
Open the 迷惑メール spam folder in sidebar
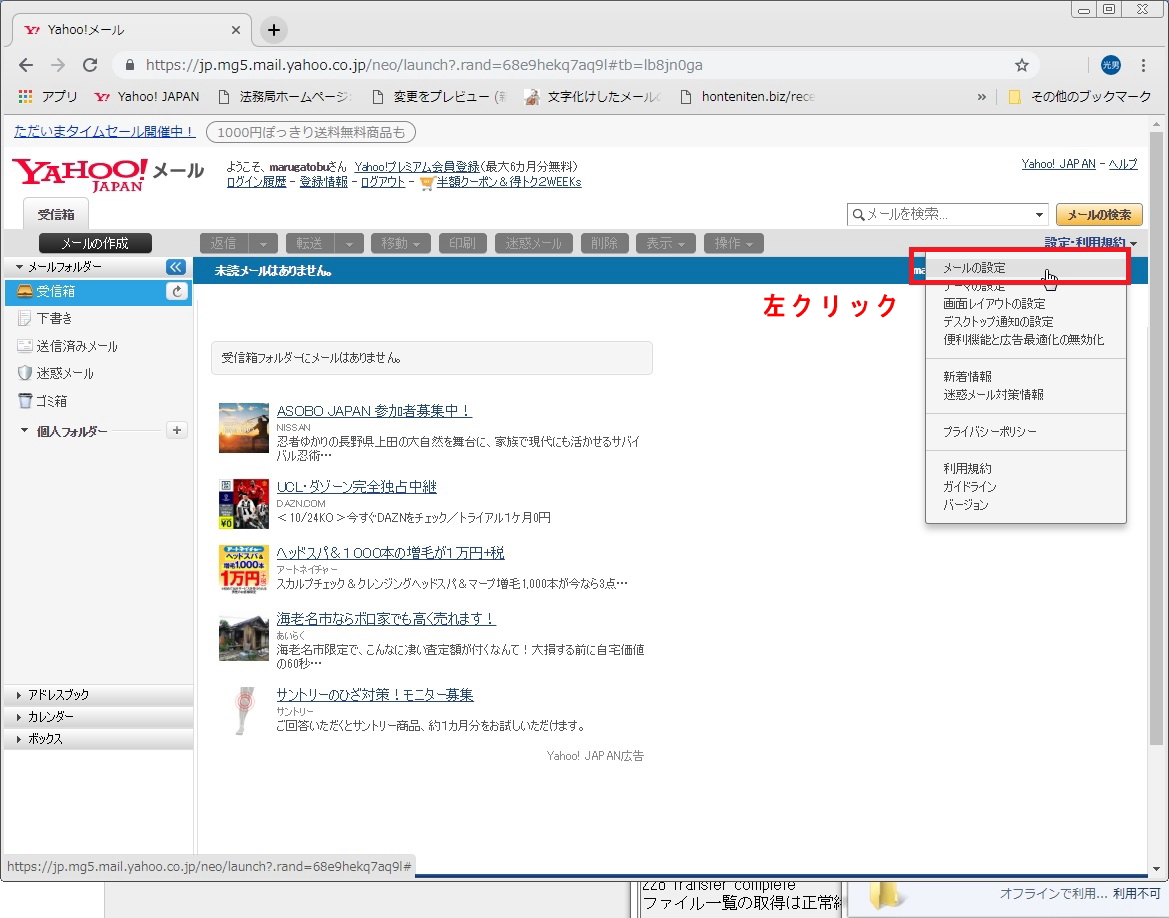[x=65, y=373]
